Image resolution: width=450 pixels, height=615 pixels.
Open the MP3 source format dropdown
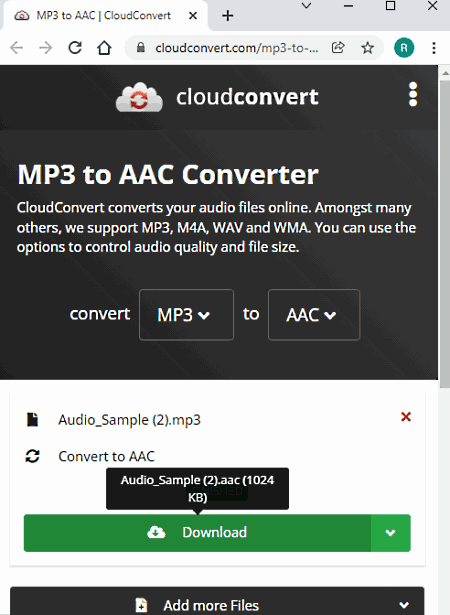186,315
